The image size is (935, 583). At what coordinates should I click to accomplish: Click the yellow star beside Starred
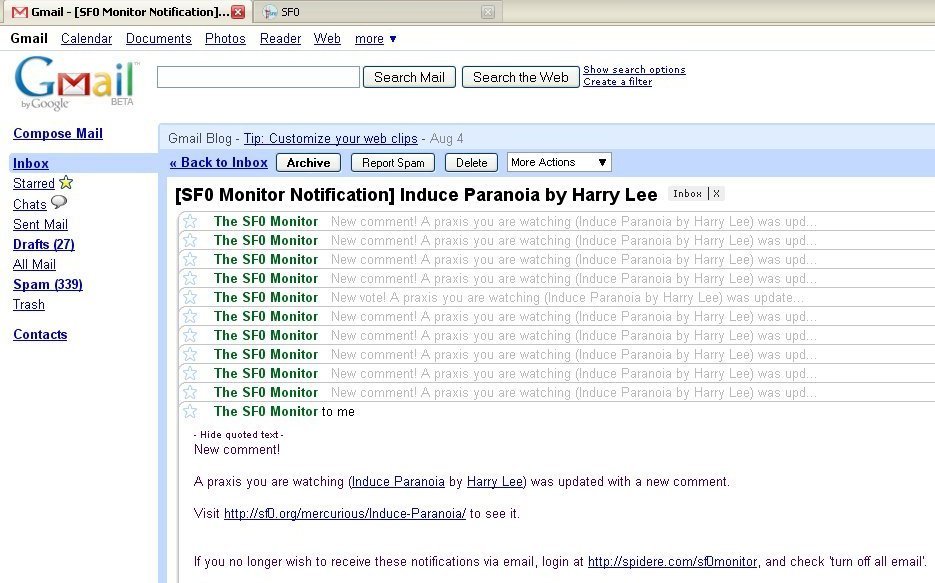click(x=66, y=183)
